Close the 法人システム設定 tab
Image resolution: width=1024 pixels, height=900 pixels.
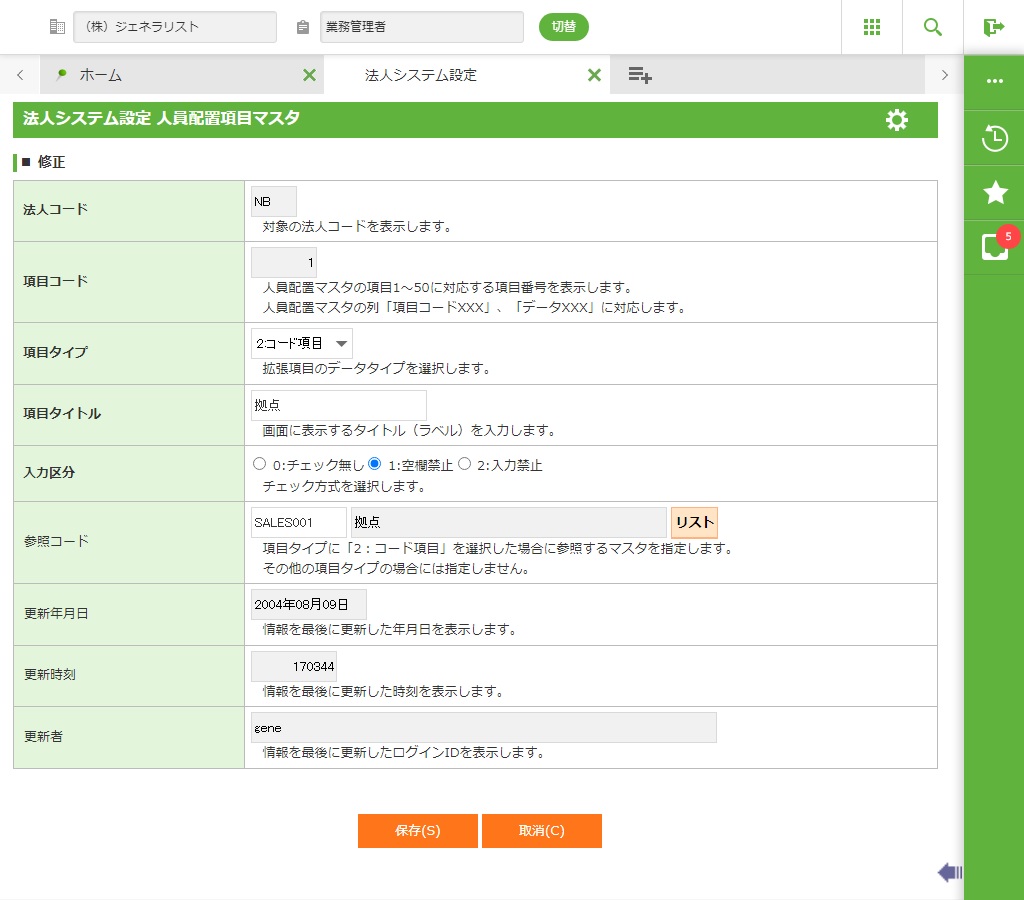coord(594,75)
